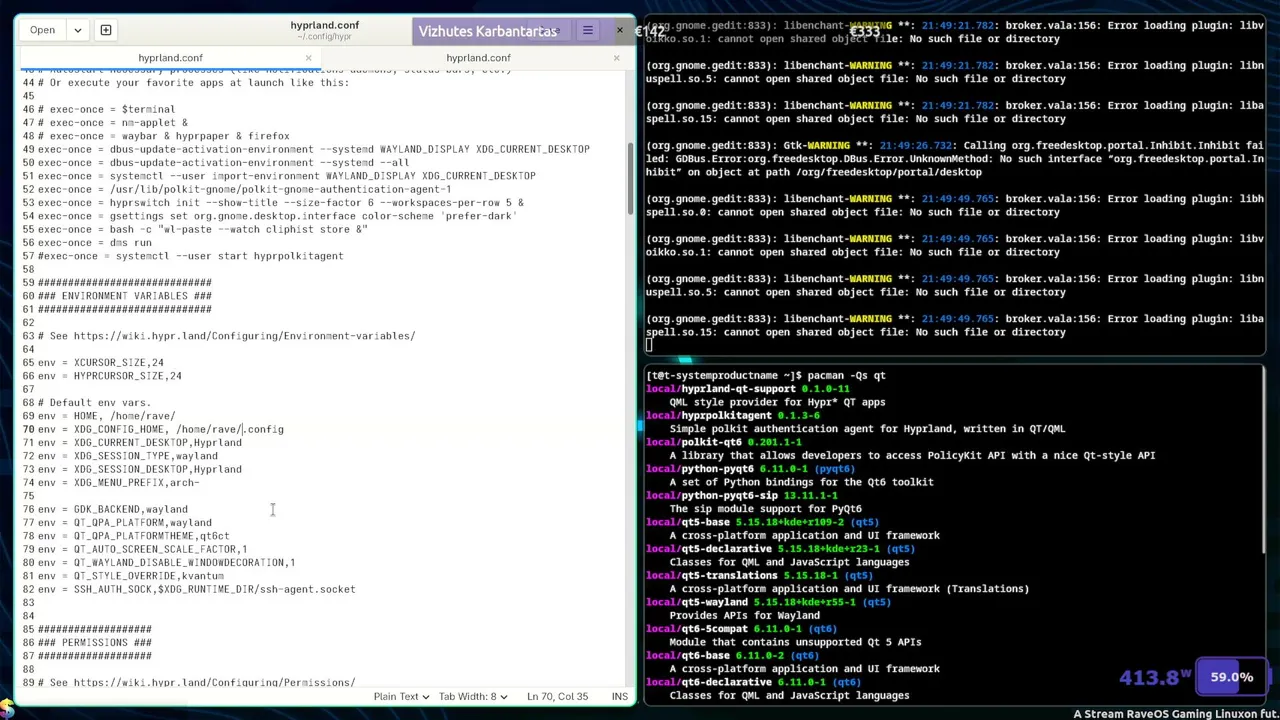The width and height of the screenshot is (1280, 720).
Task: Click the 'pacman -Qs qt' command in terminal
Action: 846,376
